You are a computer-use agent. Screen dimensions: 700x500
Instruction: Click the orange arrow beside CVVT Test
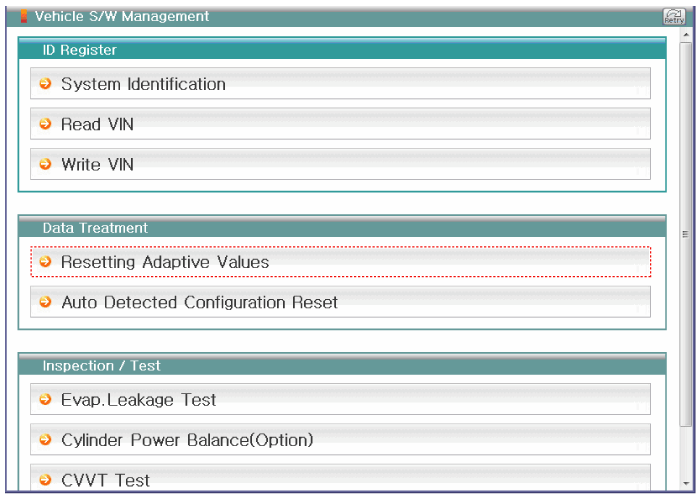(x=45, y=480)
